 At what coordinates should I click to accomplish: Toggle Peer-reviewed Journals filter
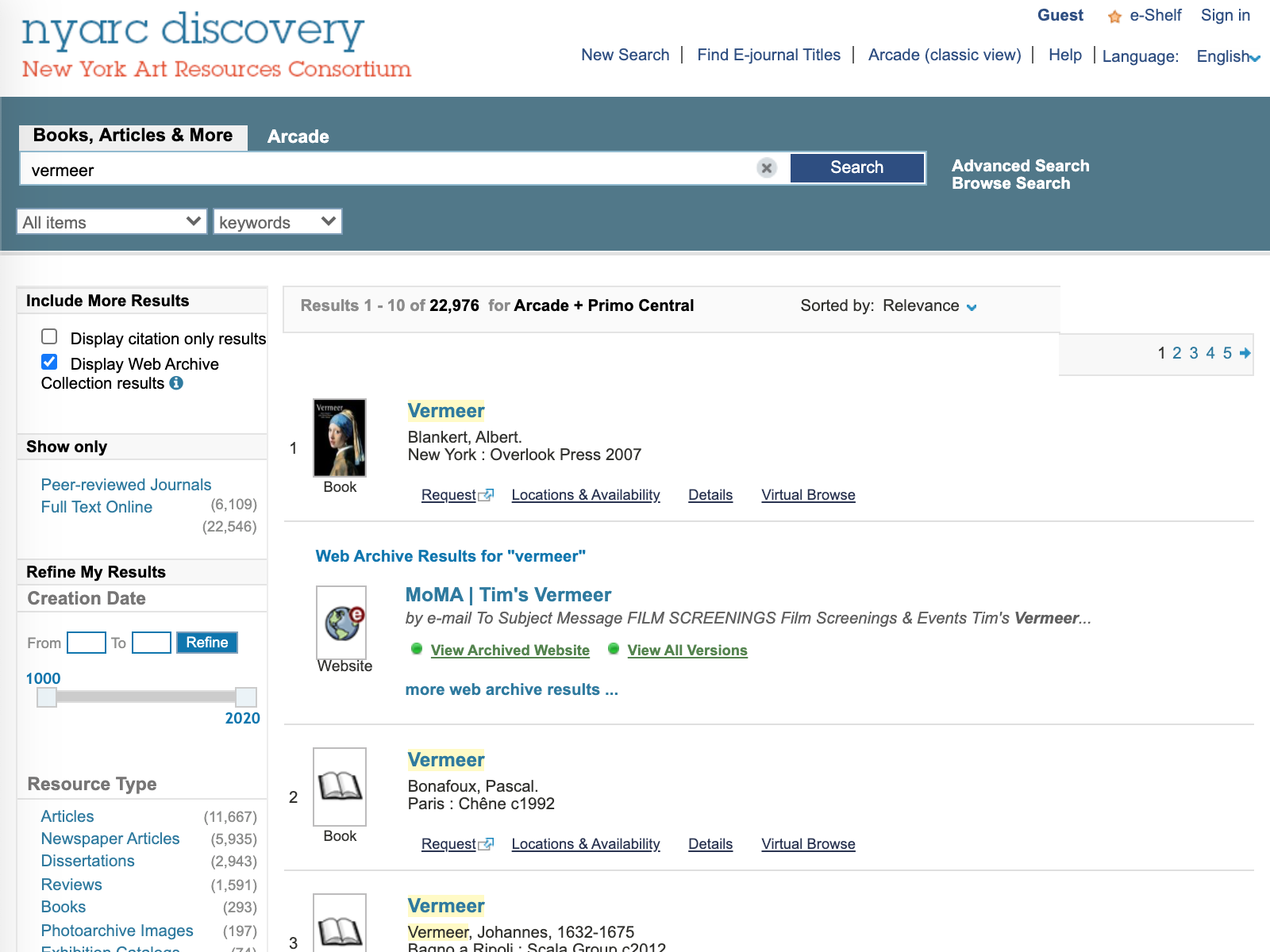click(x=125, y=484)
